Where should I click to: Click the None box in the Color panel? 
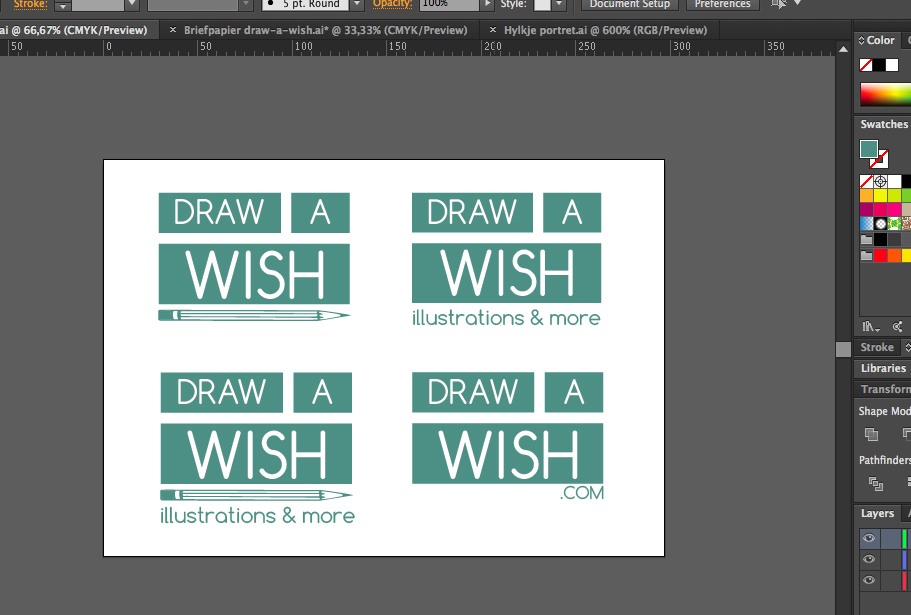(866, 65)
